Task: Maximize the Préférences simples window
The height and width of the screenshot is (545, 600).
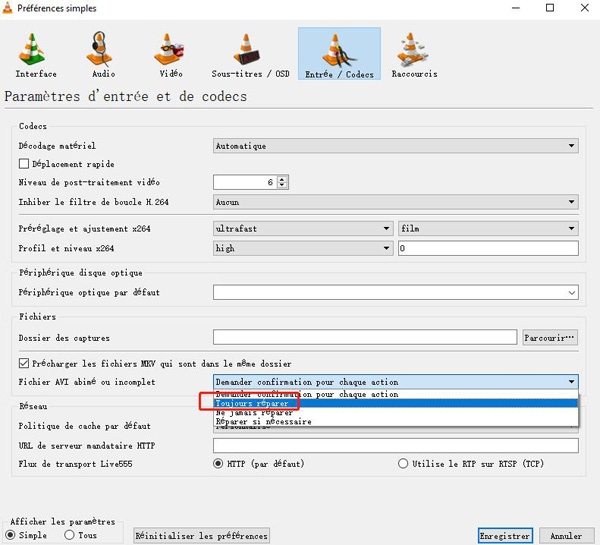Action: point(550,8)
